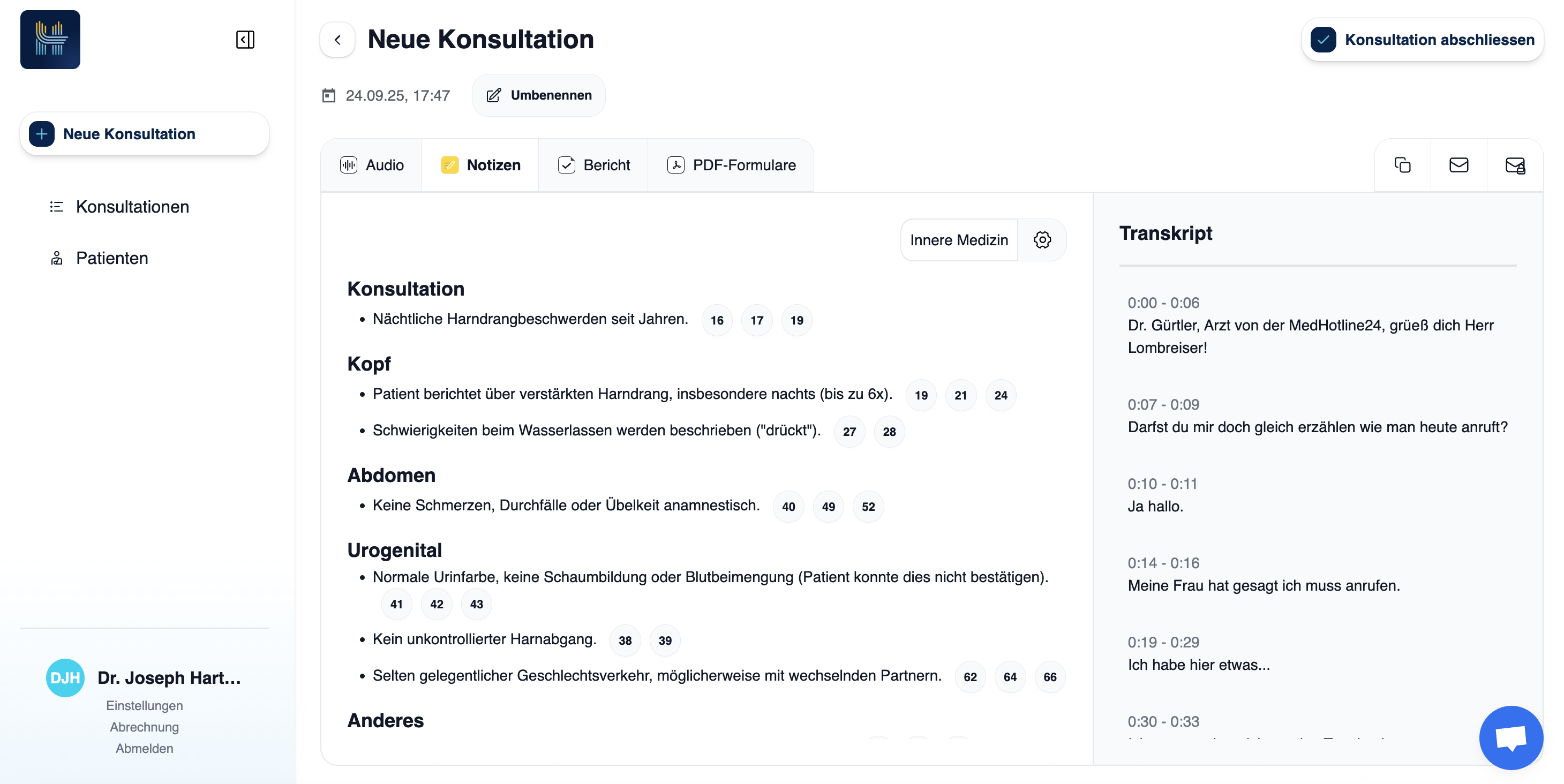Switch to the Bericht tab

594,165
